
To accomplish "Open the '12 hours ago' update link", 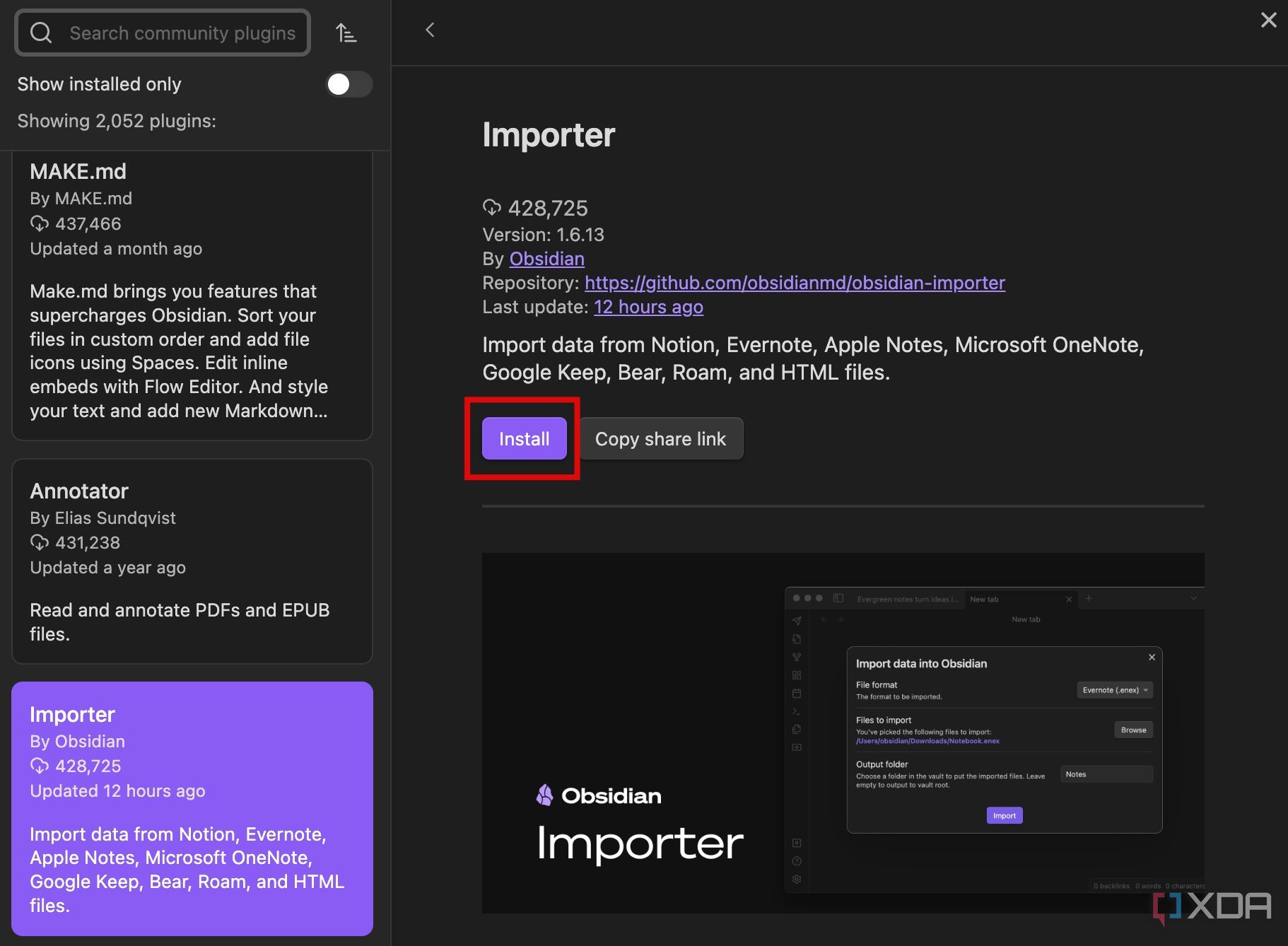I will coord(648,307).
